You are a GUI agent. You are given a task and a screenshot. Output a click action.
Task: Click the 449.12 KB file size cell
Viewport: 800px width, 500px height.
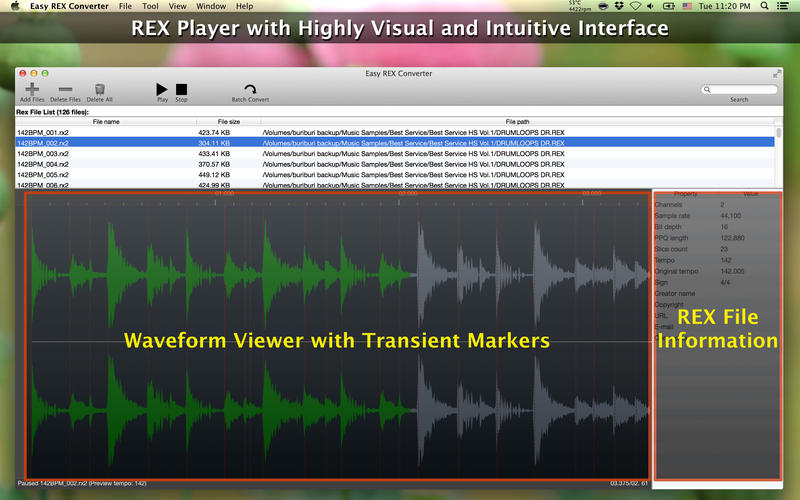pos(214,175)
